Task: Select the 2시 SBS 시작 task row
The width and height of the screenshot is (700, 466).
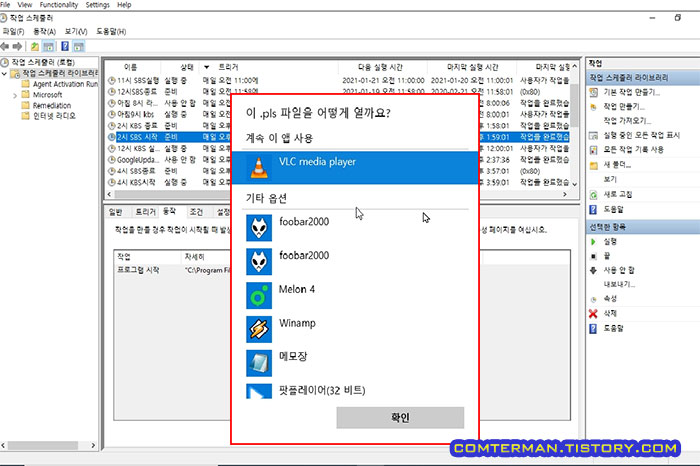Action: (338, 137)
